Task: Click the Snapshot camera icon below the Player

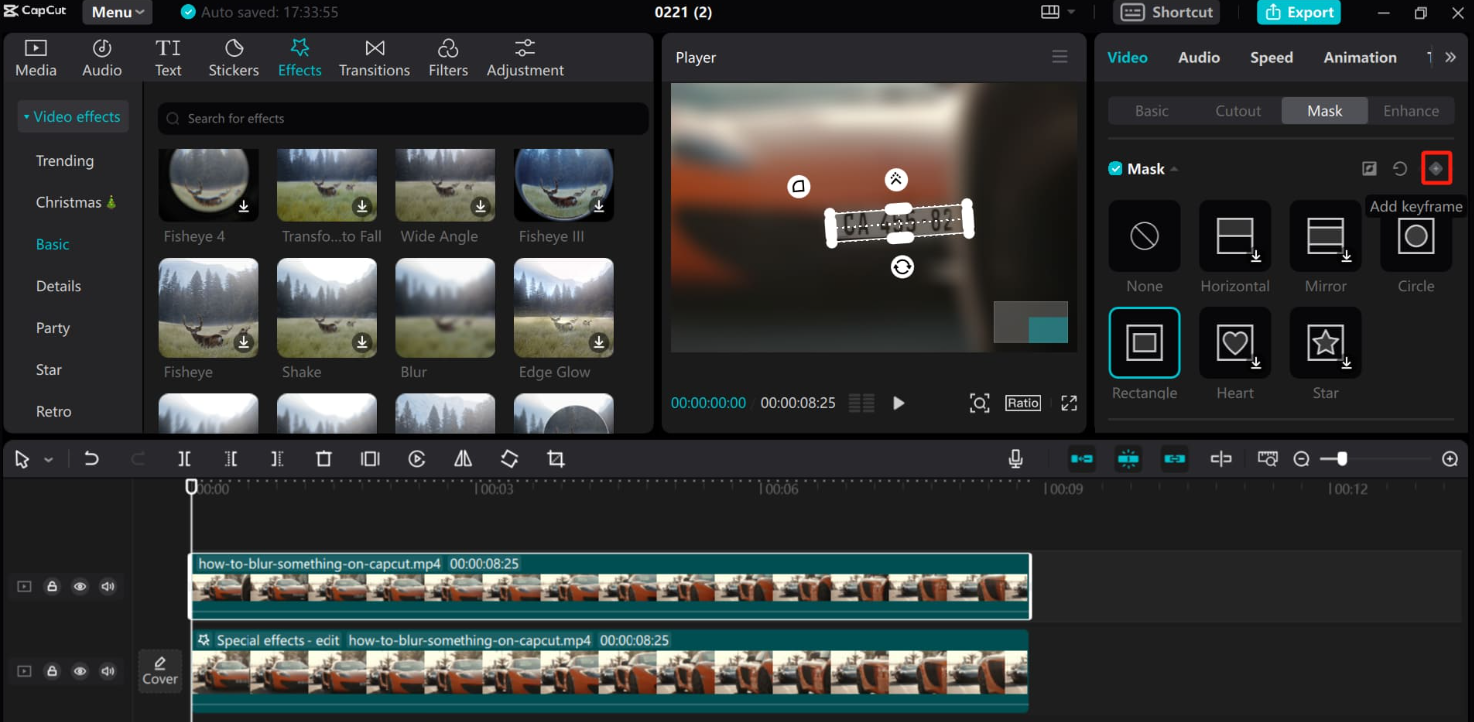Action: tap(979, 402)
